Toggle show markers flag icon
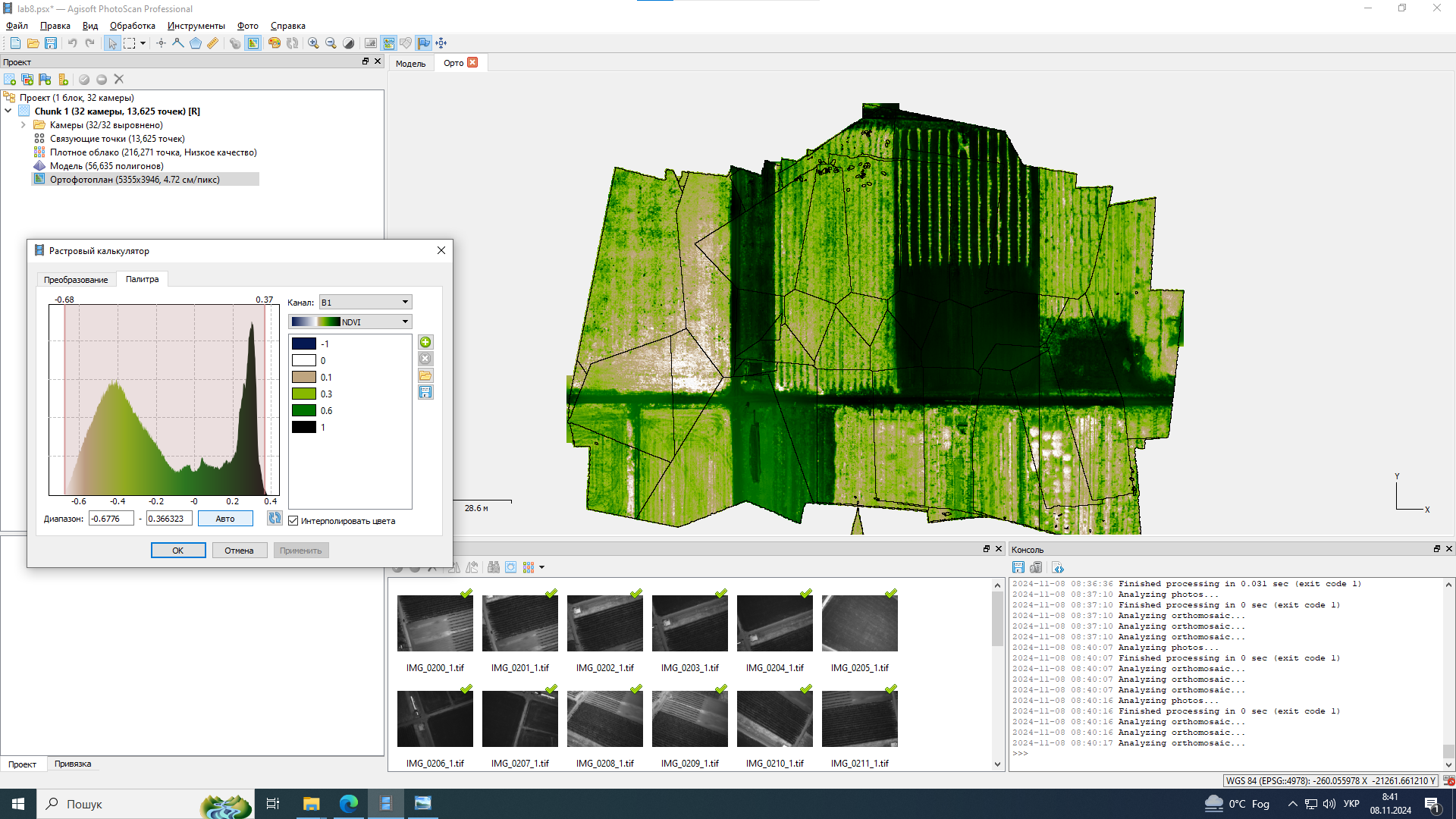The image size is (1456, 819). point(423,43)
